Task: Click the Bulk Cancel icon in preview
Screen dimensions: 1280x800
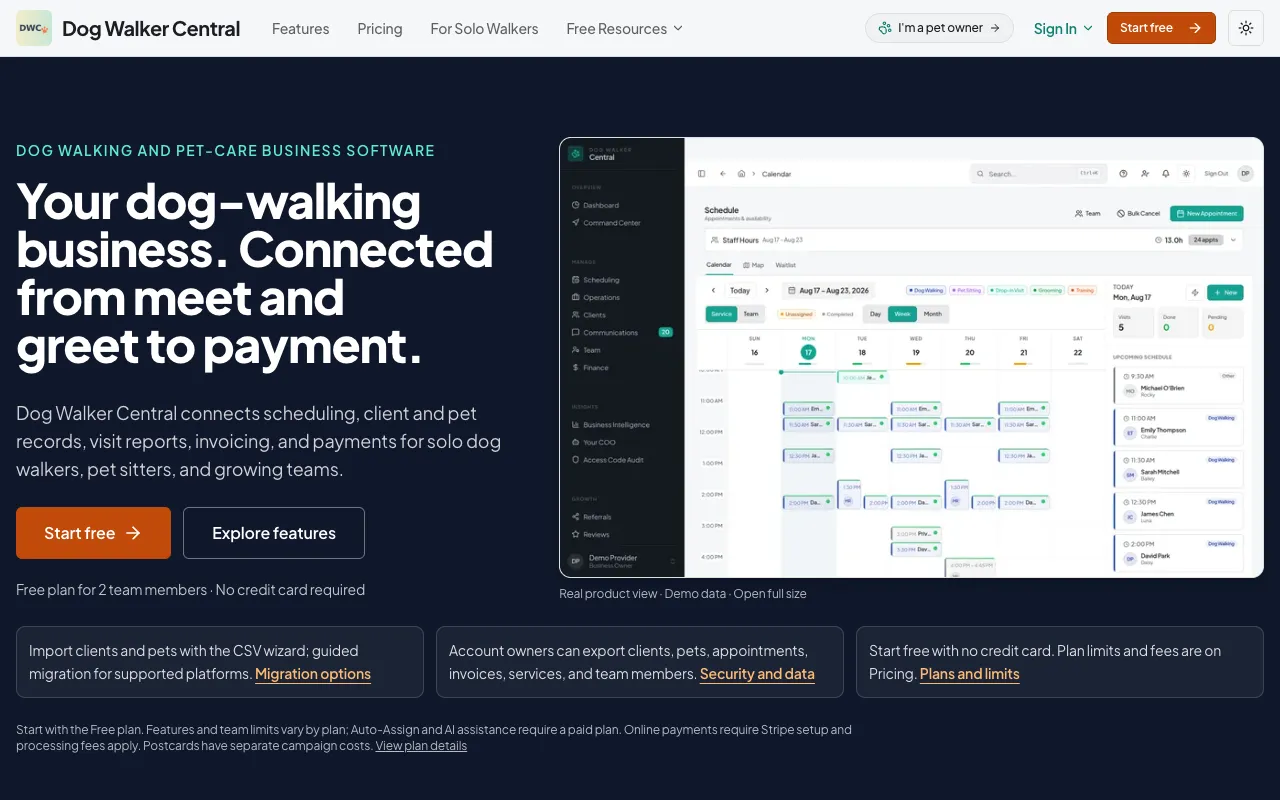Action: 1121,213
